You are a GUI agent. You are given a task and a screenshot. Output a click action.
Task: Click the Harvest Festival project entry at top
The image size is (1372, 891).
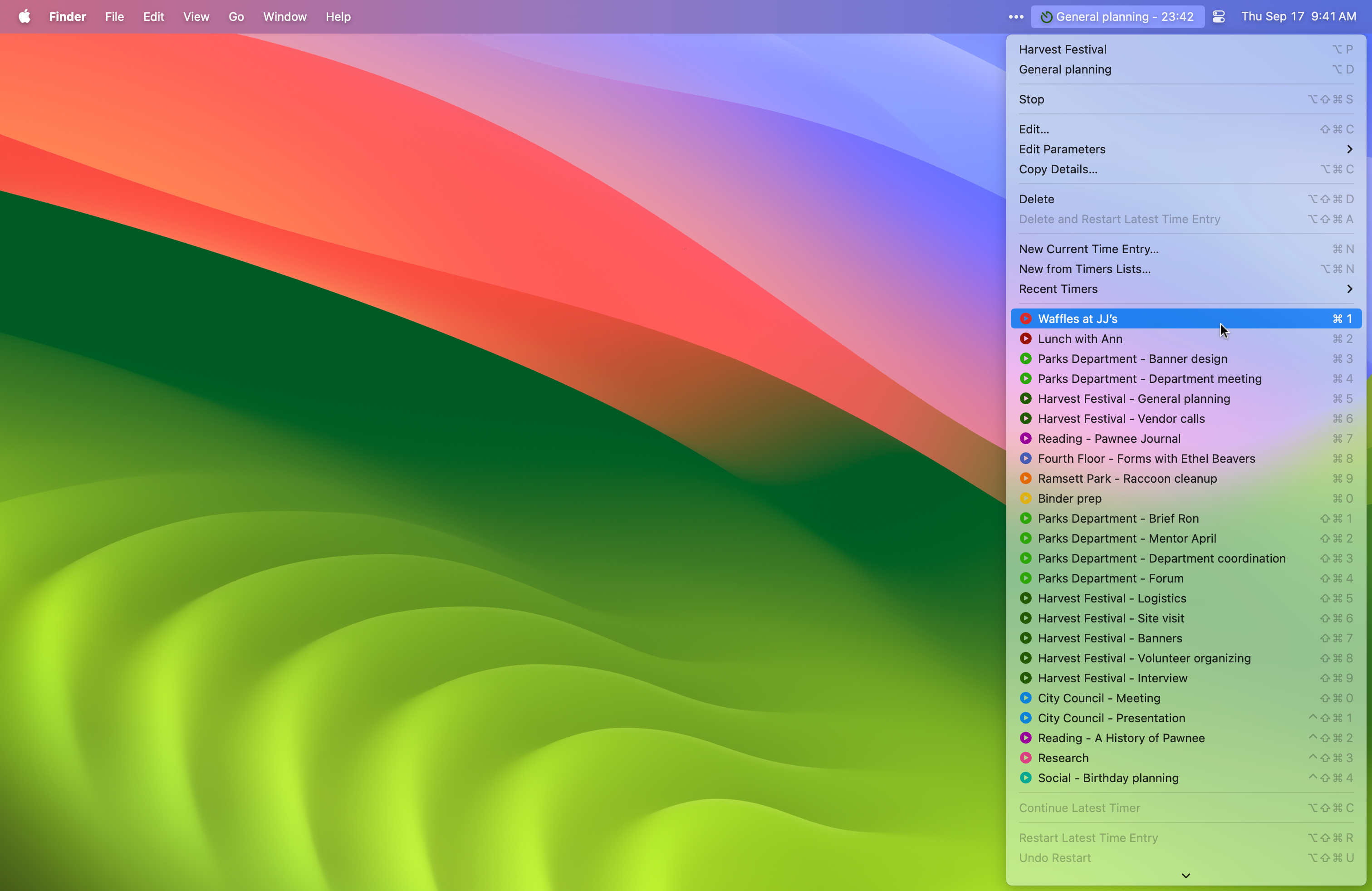tap(1186, 49)
